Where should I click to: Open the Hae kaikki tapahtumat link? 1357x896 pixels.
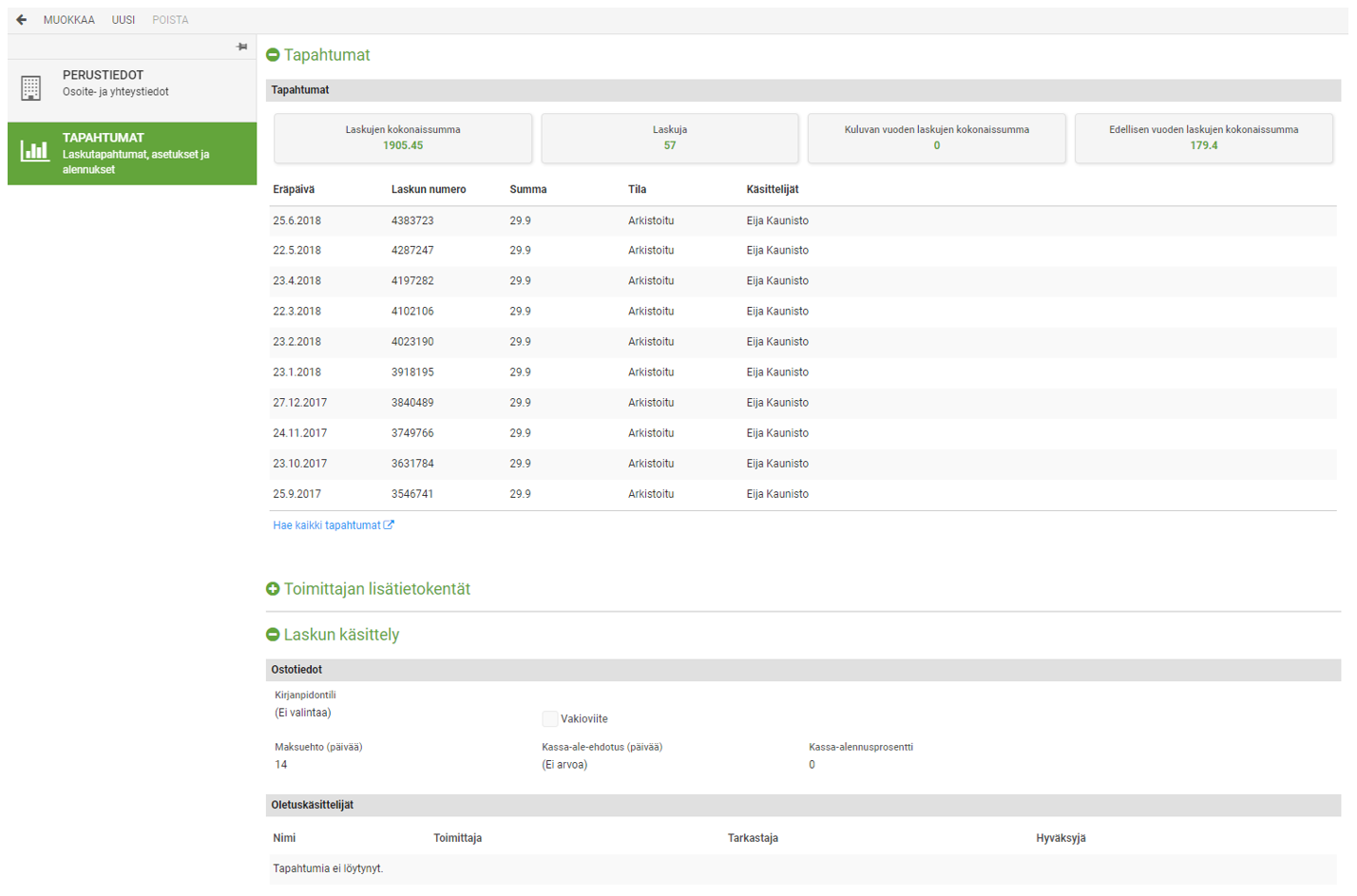(327, 525)
